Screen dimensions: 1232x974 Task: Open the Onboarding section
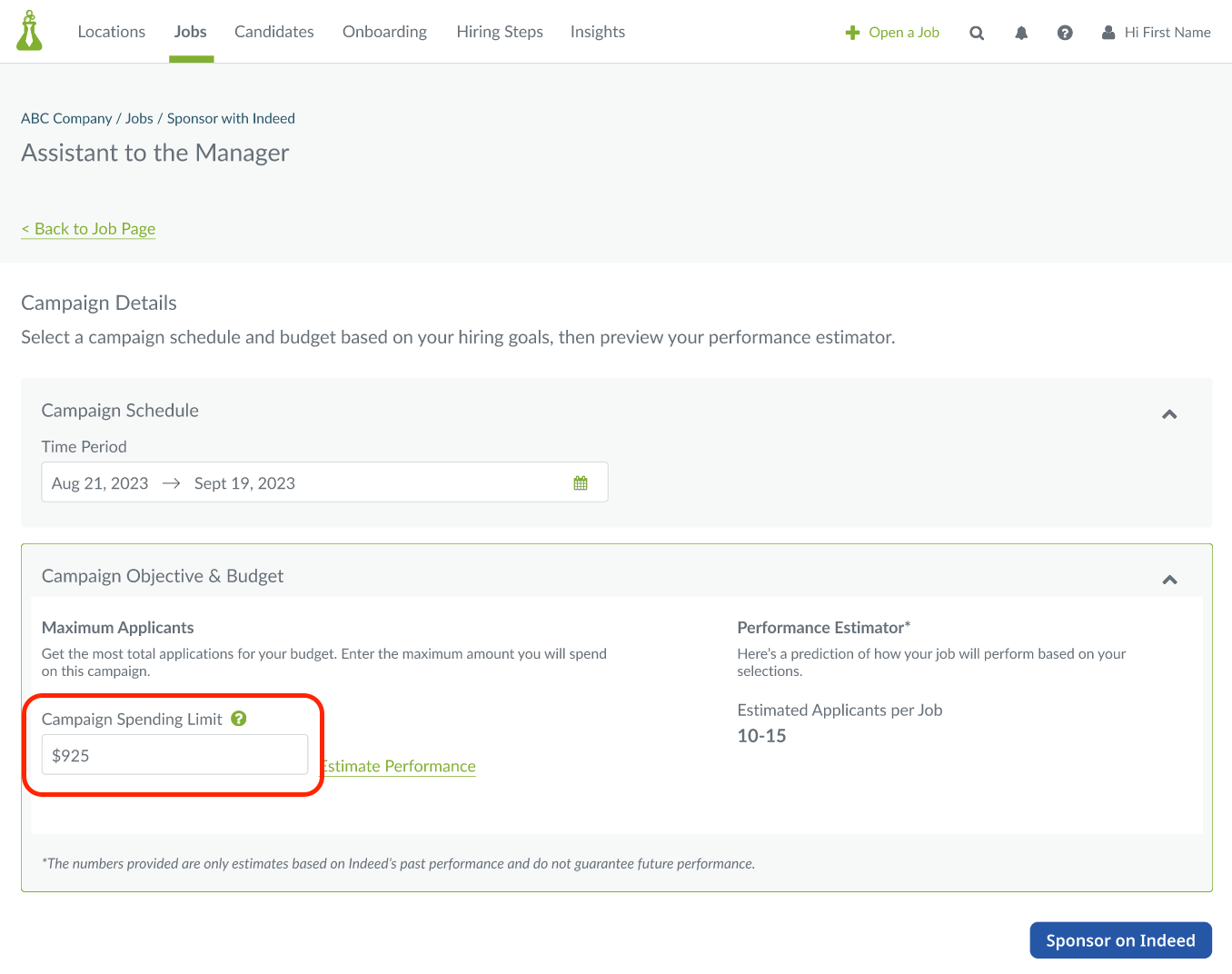[x=384, y=31]
